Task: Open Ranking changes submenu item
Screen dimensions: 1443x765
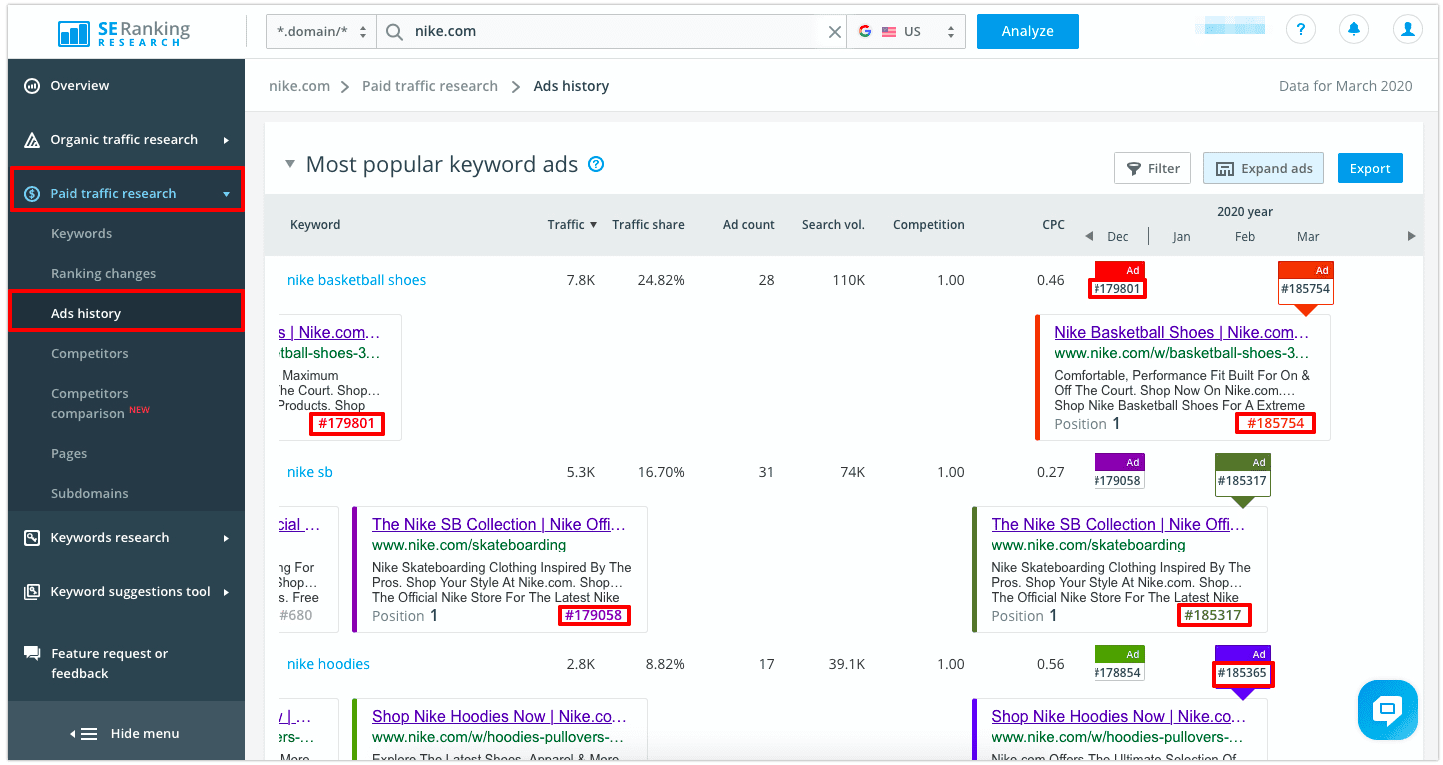Action: pyautogui.click(x=103, y=274)
